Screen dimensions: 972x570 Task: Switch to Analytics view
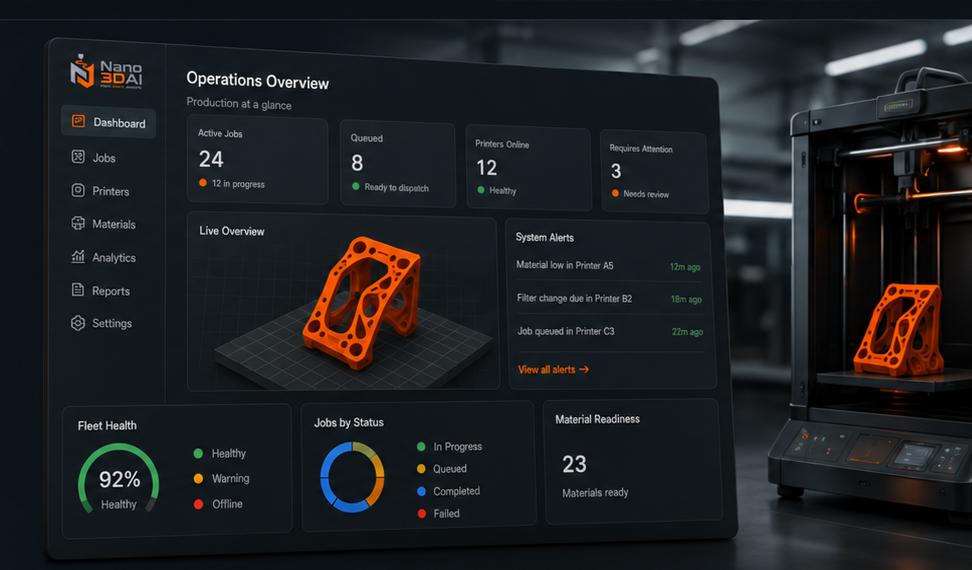pyautogui.click(x=114, y=258)
